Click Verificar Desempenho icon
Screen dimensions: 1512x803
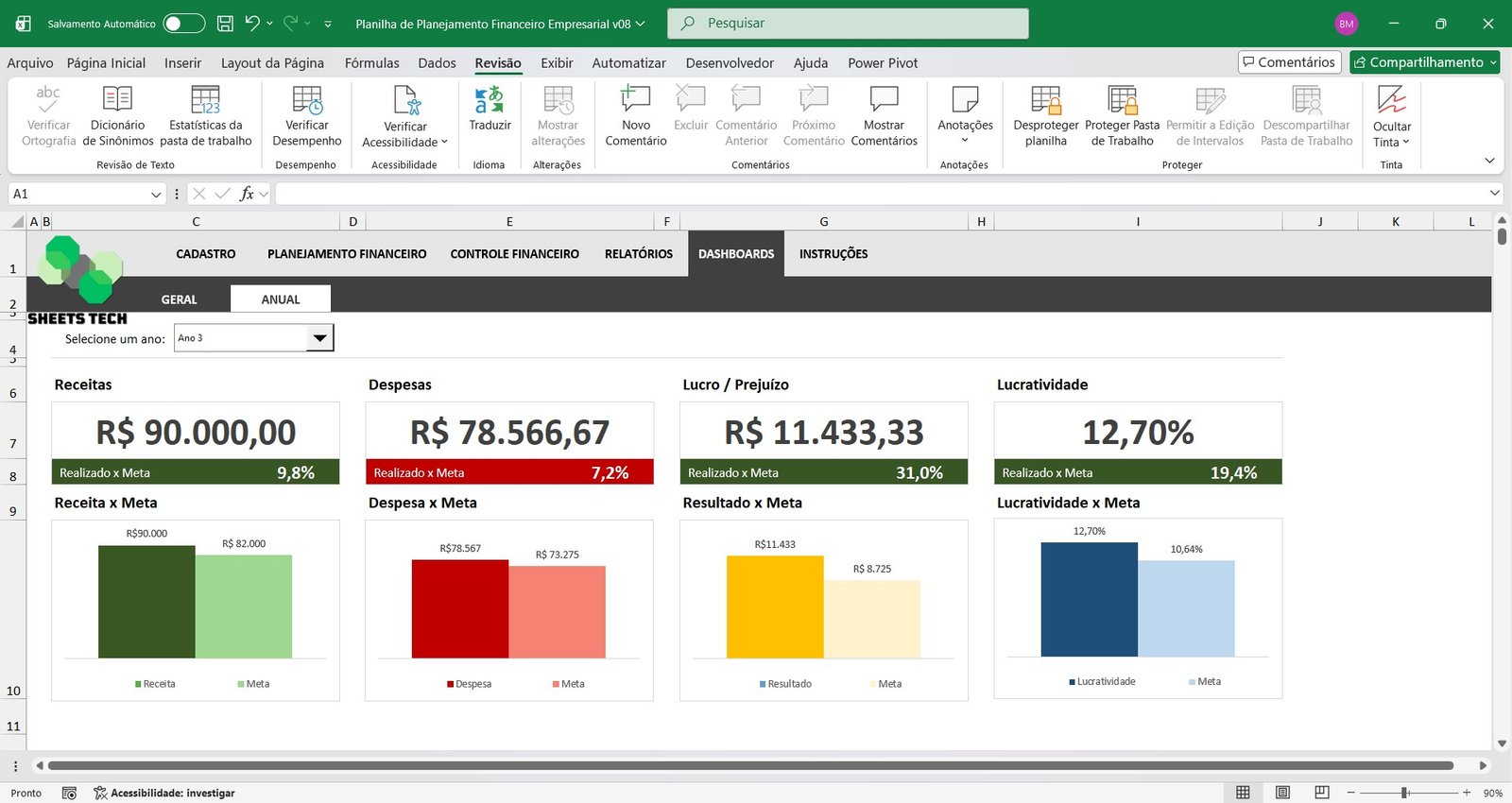tap(307, 100)
